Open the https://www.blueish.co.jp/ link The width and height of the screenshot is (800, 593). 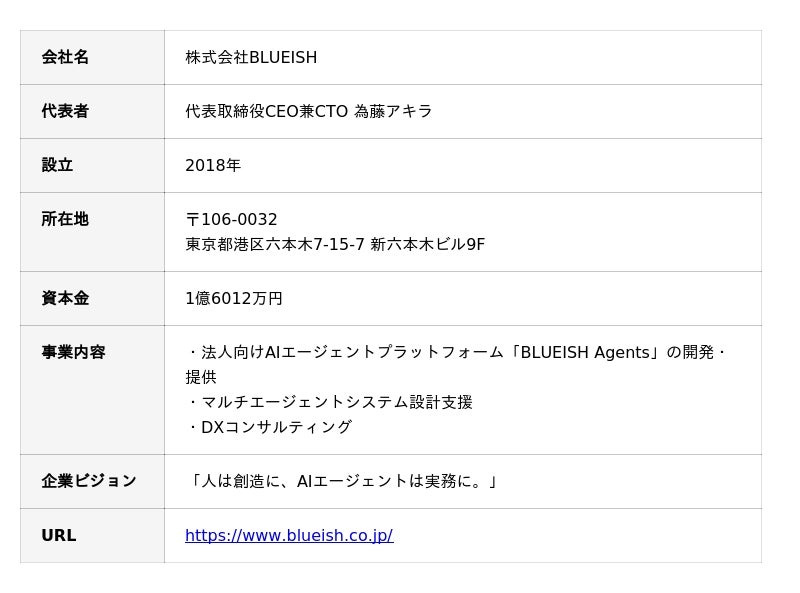tap(289, 535)
